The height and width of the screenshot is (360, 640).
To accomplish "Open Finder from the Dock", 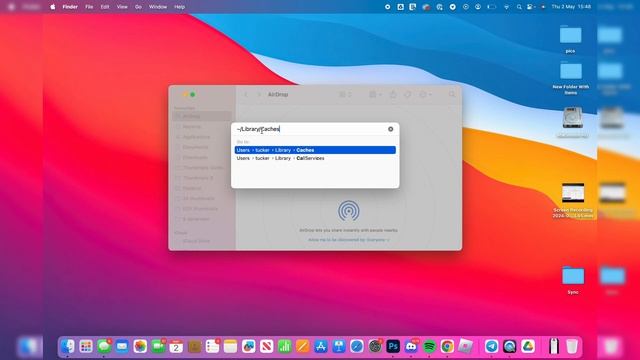I will point(68,347).
